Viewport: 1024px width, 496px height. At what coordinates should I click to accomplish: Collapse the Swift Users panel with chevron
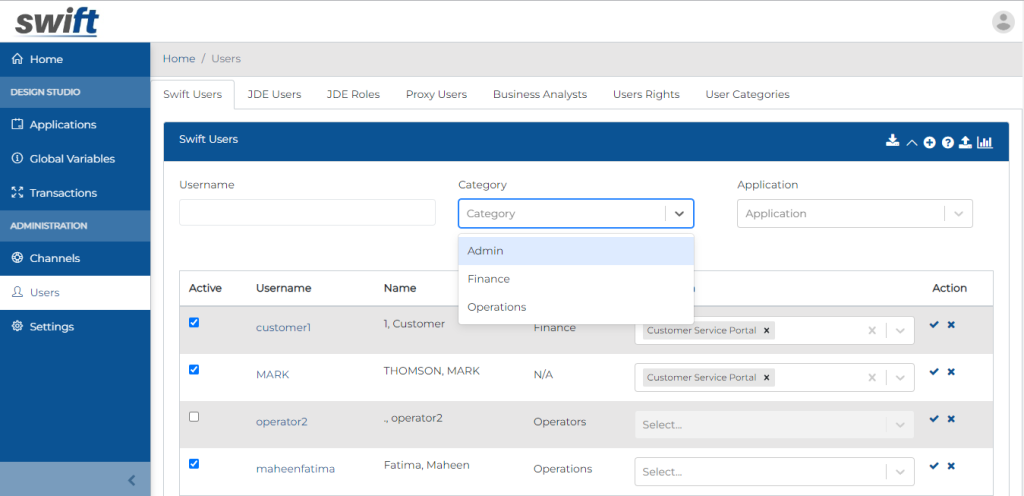click(x=911, y=143)
